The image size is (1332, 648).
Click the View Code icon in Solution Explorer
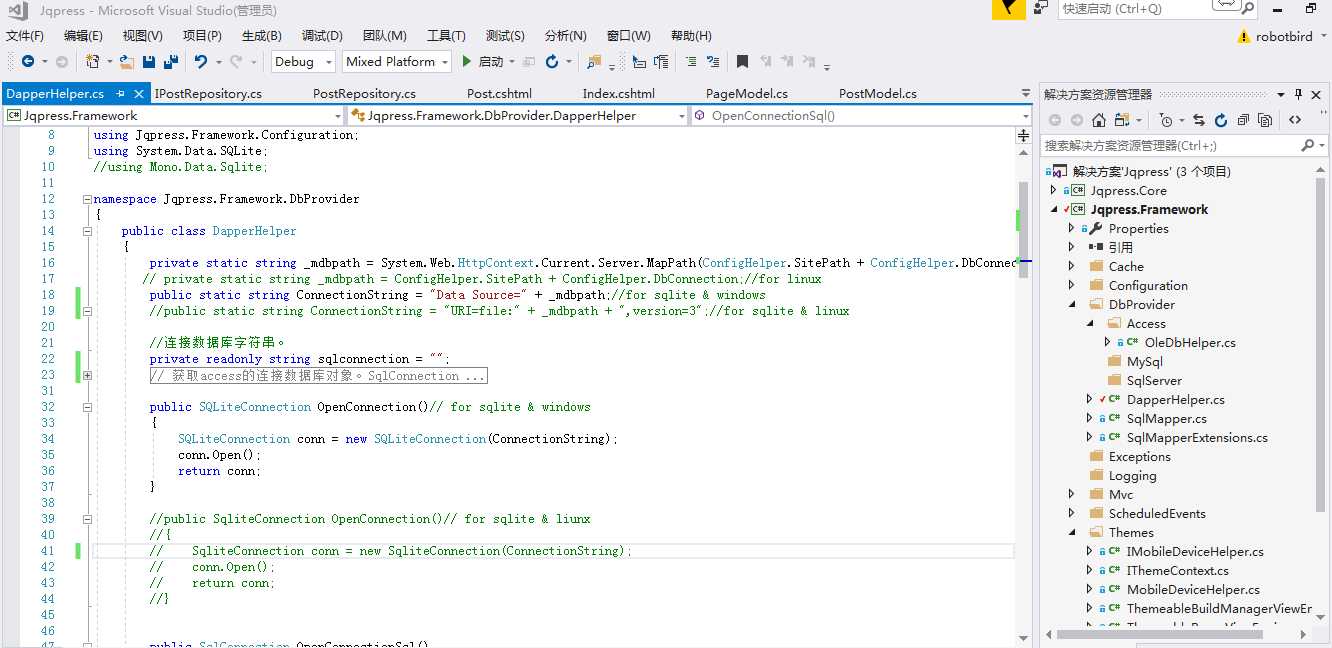pos(1295,120)
